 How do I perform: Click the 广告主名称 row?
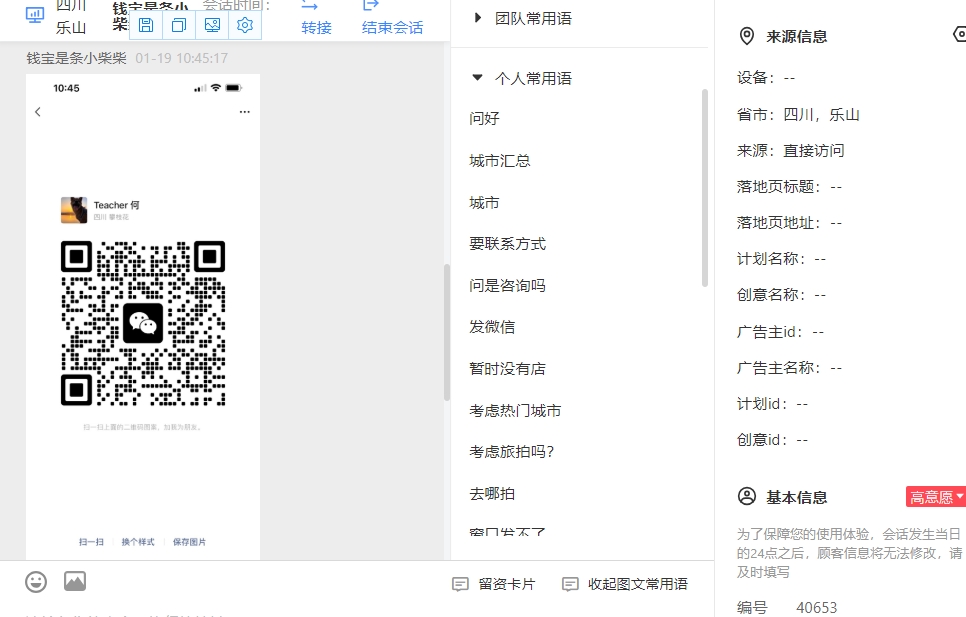(790, 368)
